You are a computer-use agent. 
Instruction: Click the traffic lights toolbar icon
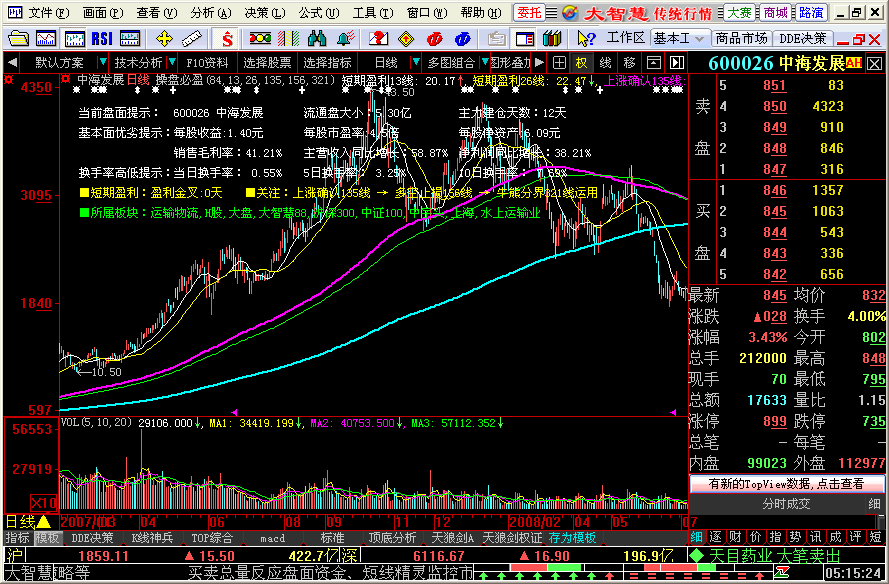tap(260, 39)
